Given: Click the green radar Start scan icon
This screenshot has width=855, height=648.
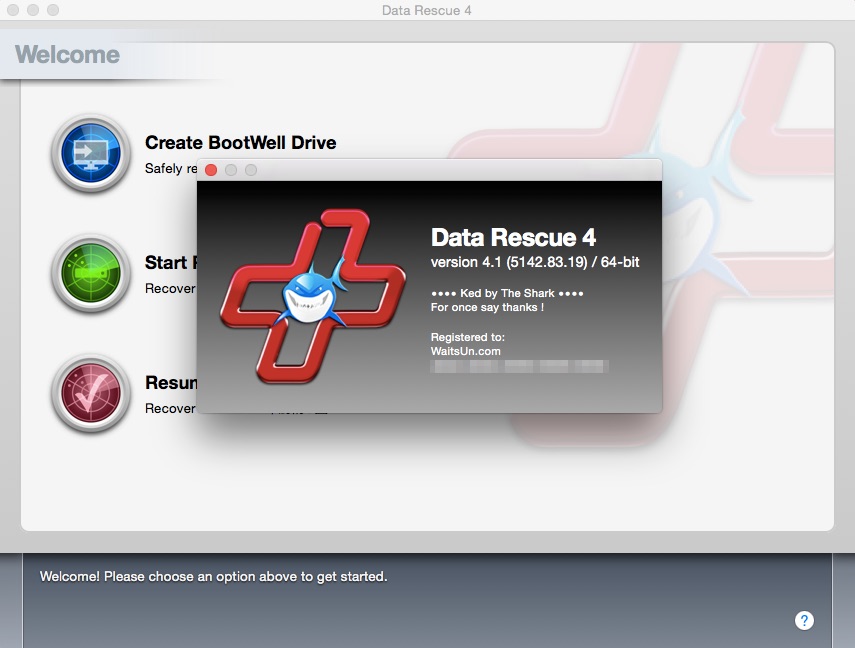Looking at the screenshot, I should click(91, 273).
